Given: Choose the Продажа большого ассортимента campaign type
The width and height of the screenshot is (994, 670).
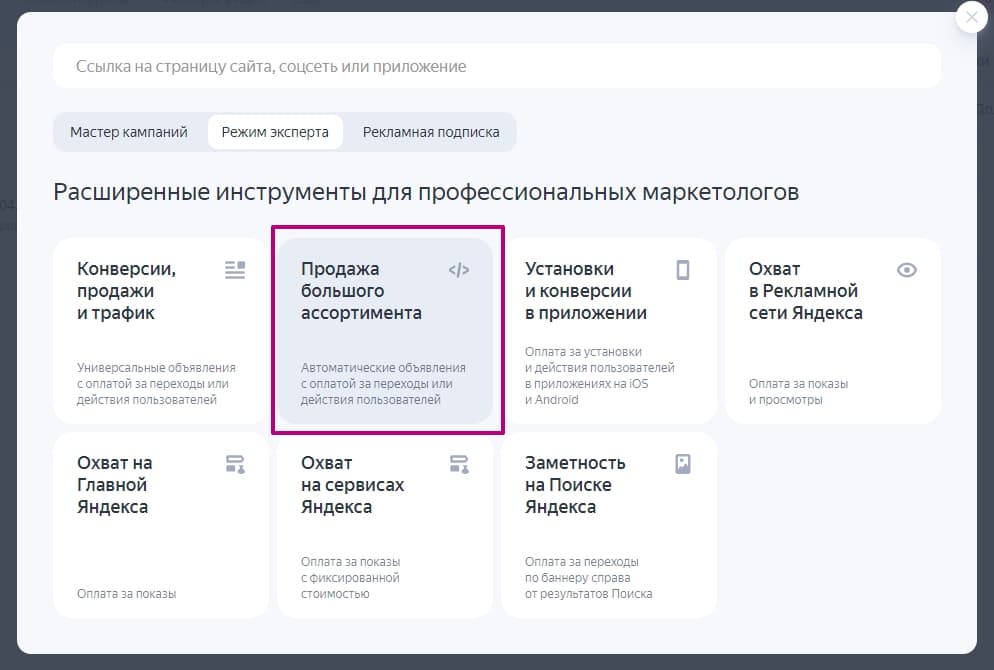Looking at the screenshot, I should (x=386, y=330).
